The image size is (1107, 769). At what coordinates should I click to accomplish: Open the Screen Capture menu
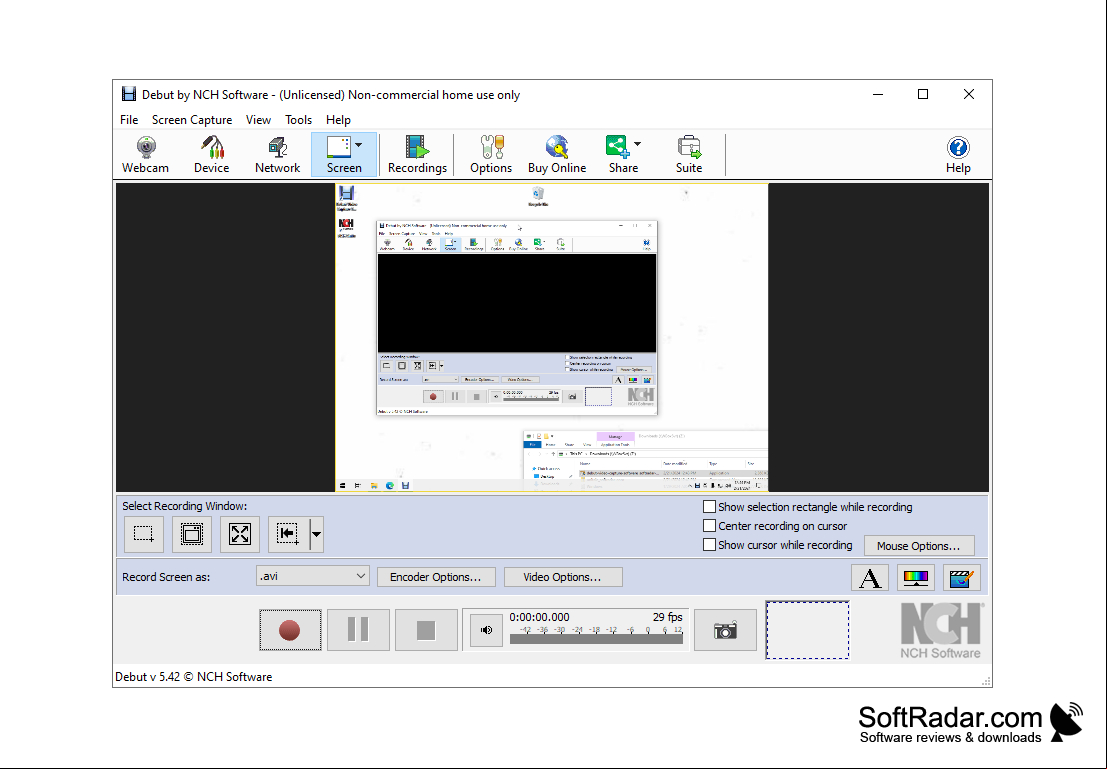192,120
